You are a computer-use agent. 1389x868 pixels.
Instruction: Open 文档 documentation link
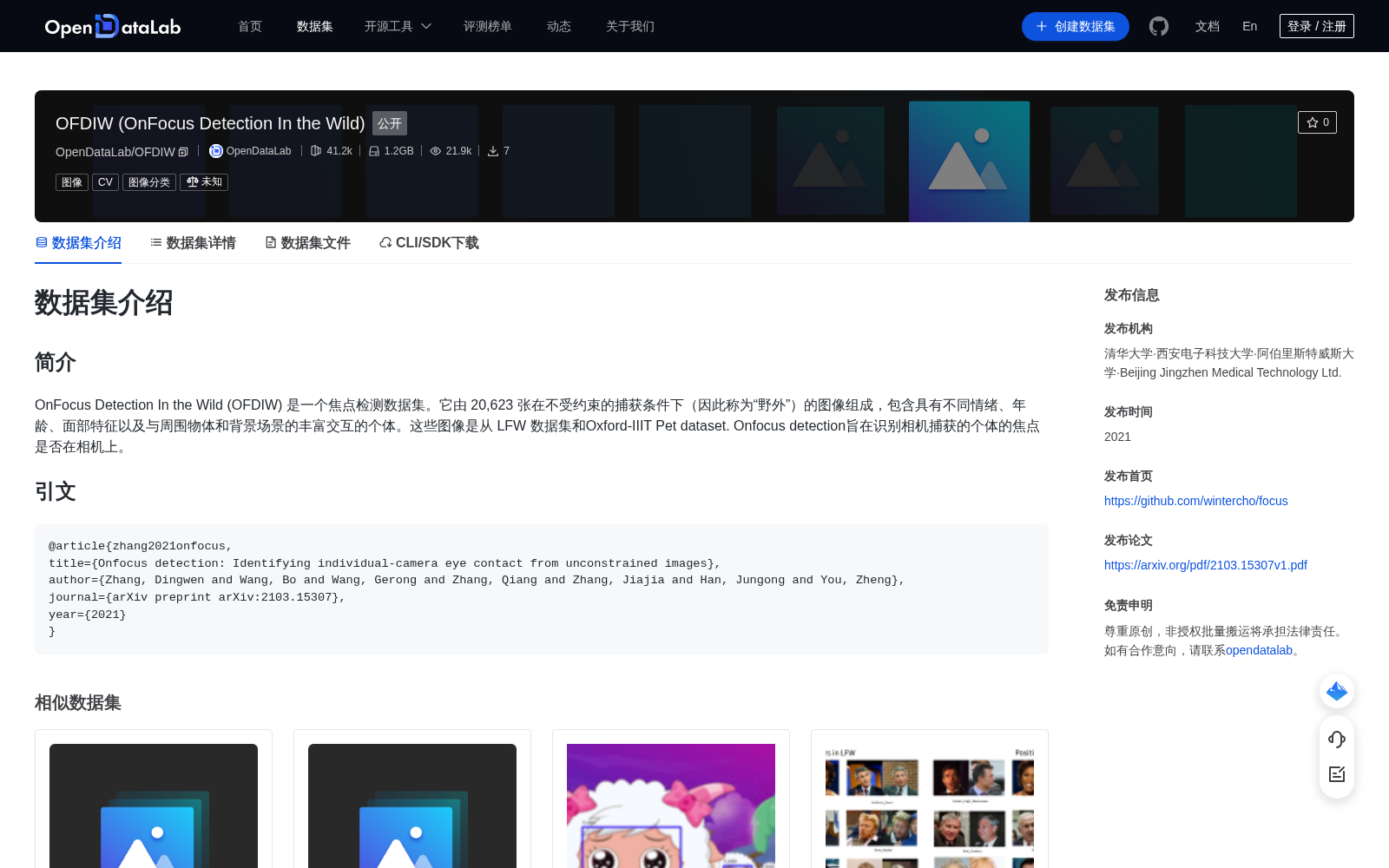pyautogui.click(x=1208, y=26)
